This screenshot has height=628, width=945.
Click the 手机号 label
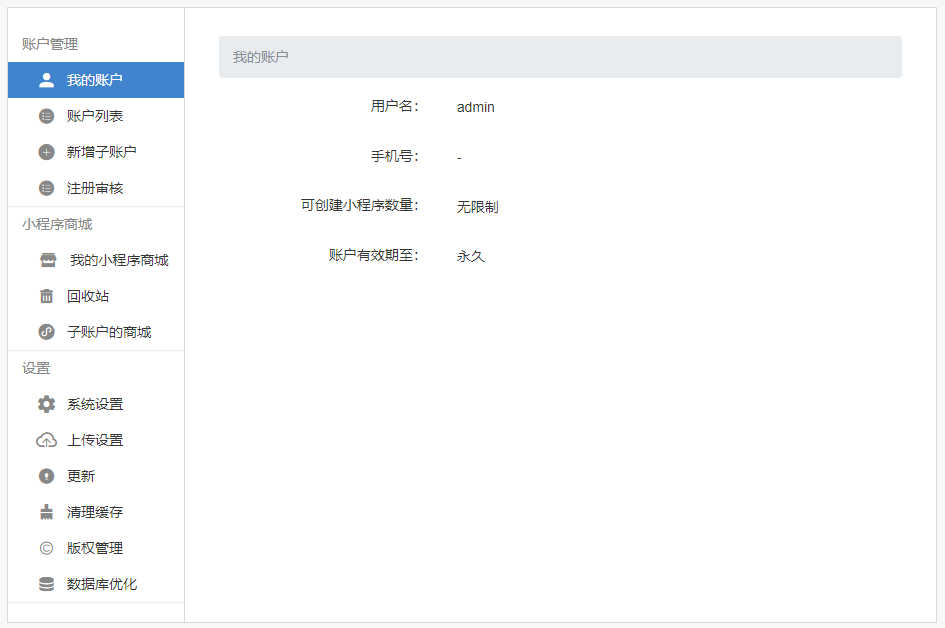395,157
